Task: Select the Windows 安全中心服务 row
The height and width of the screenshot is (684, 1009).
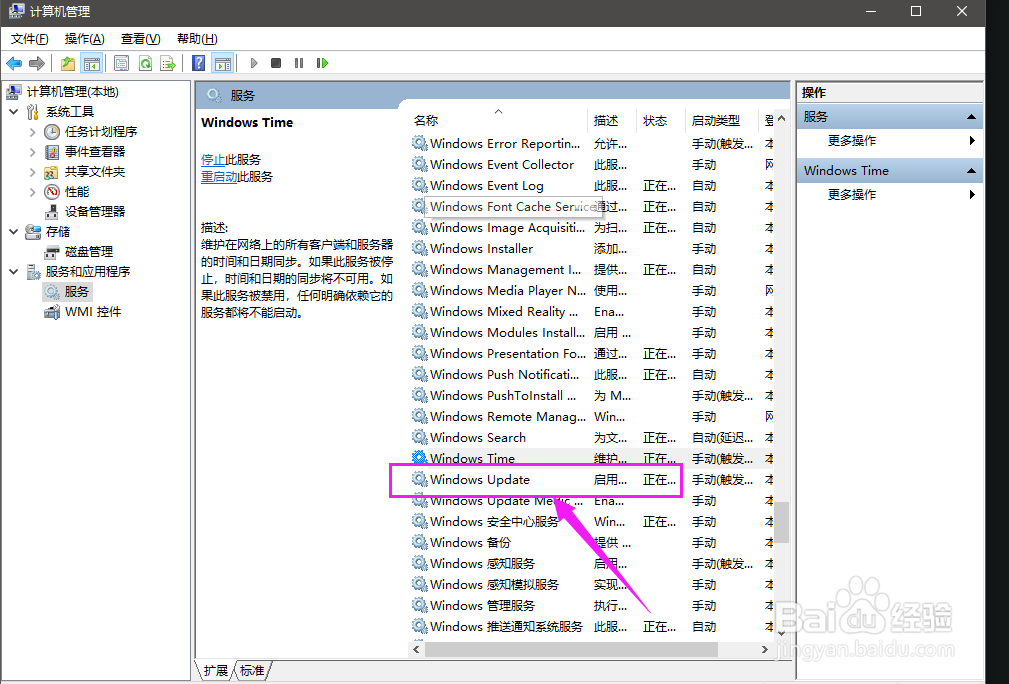Action: coord(593,521)
